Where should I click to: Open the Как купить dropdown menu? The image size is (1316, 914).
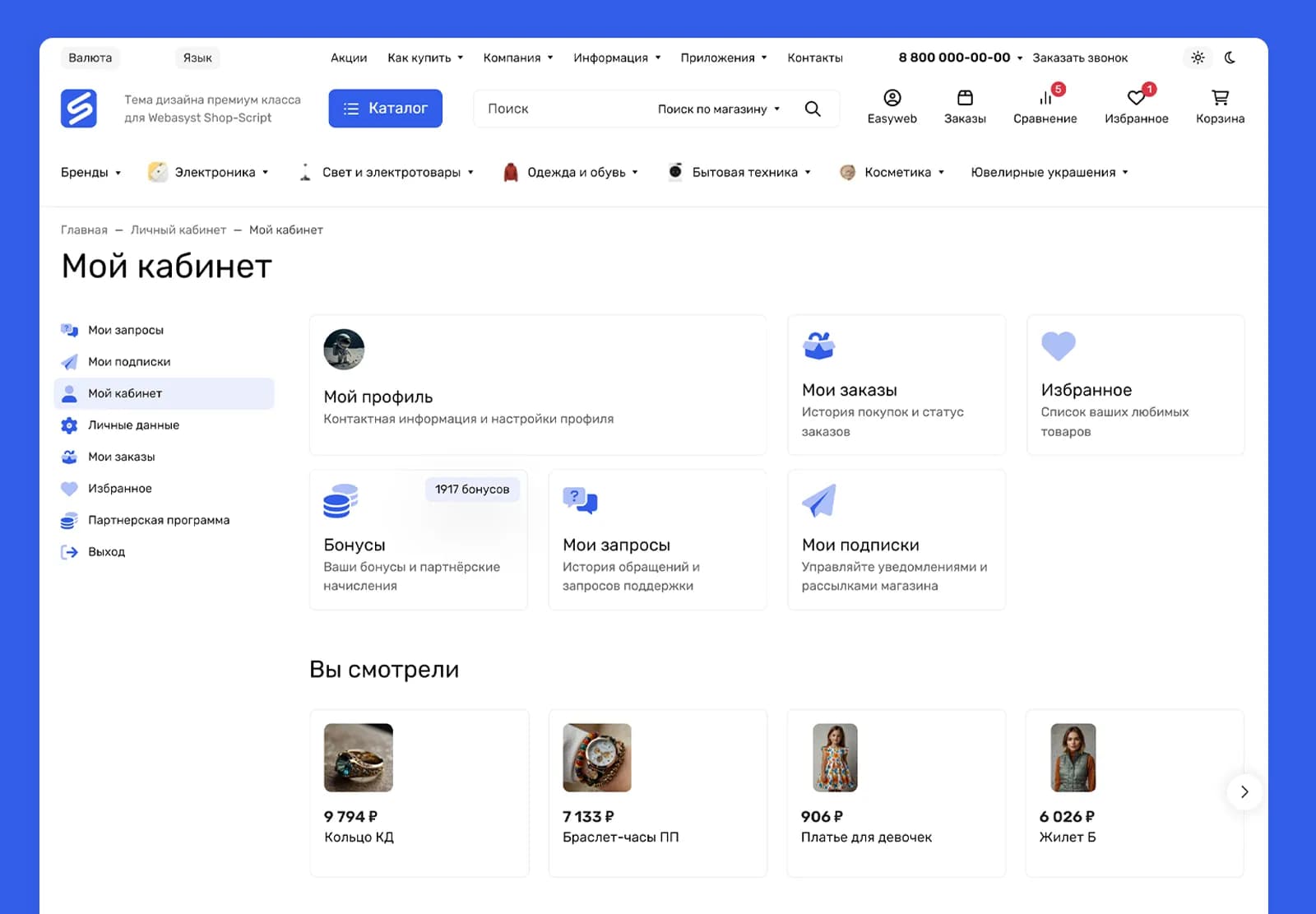(425, 58)
